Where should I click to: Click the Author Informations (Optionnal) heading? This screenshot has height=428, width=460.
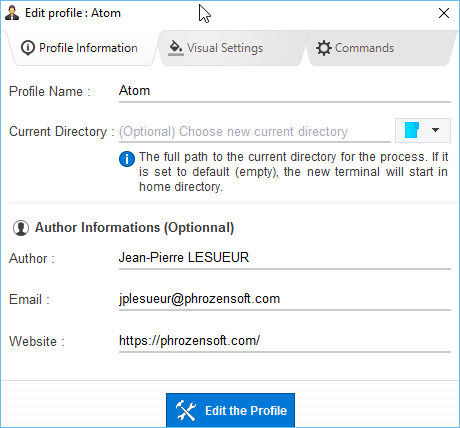[134, 228]
